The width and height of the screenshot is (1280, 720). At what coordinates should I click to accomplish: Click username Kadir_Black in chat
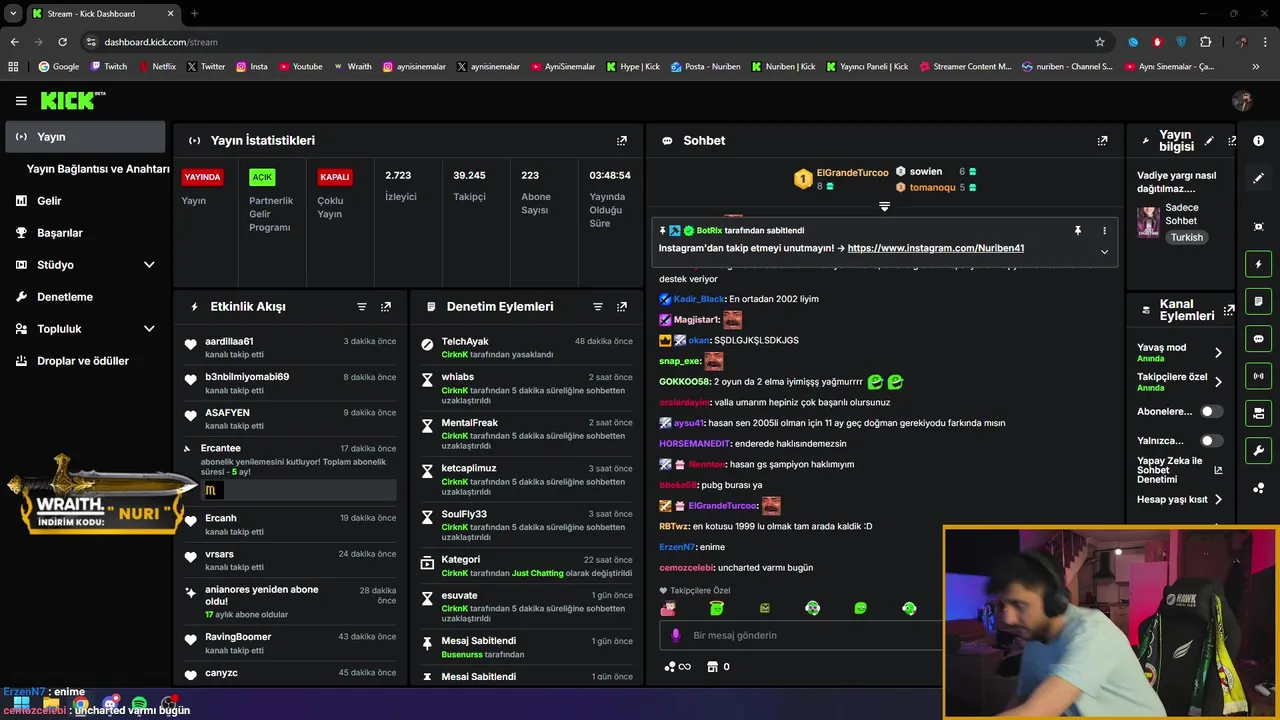(x=699, y=299)
